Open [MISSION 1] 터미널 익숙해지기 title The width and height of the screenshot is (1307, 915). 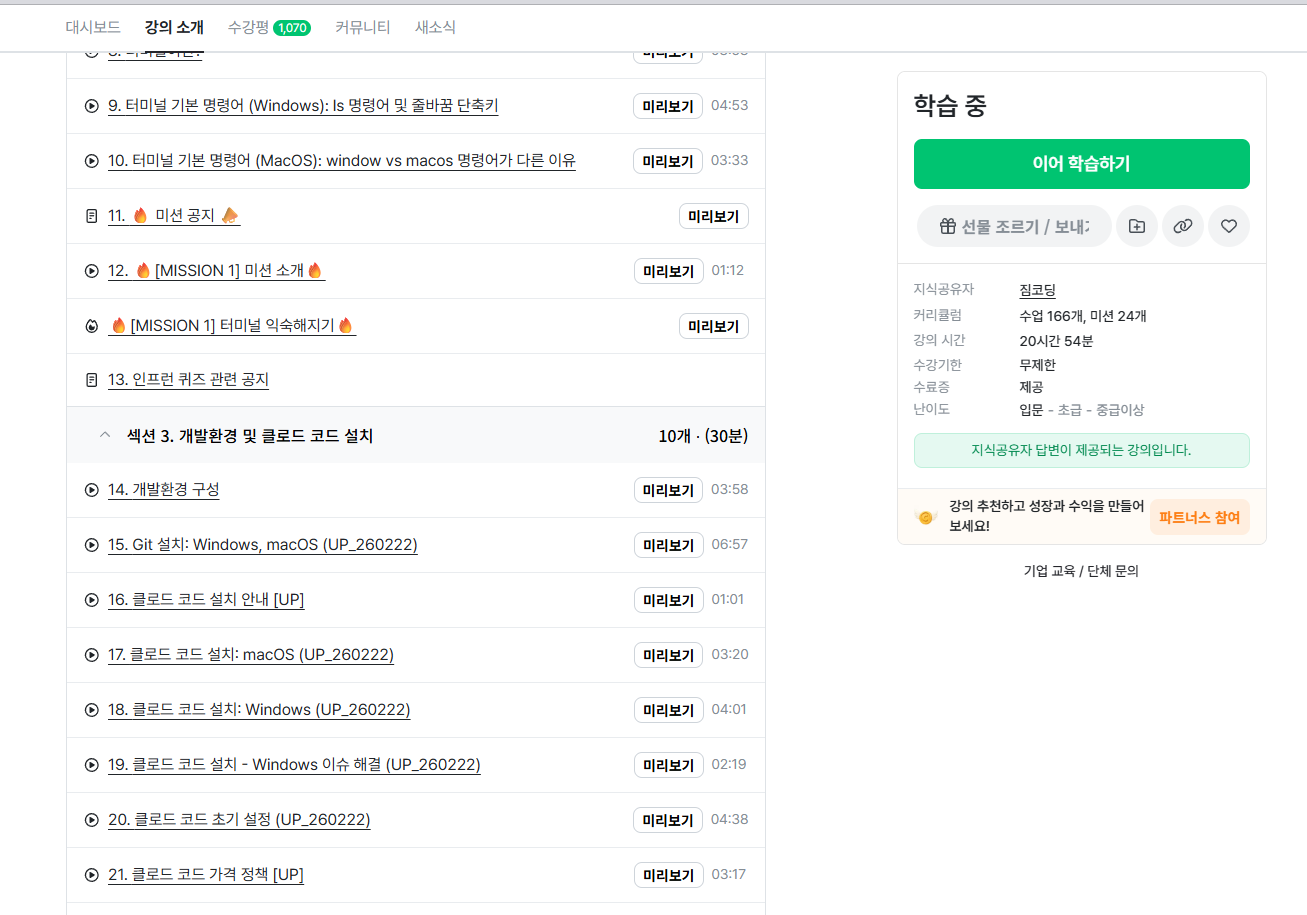[232, 326]
